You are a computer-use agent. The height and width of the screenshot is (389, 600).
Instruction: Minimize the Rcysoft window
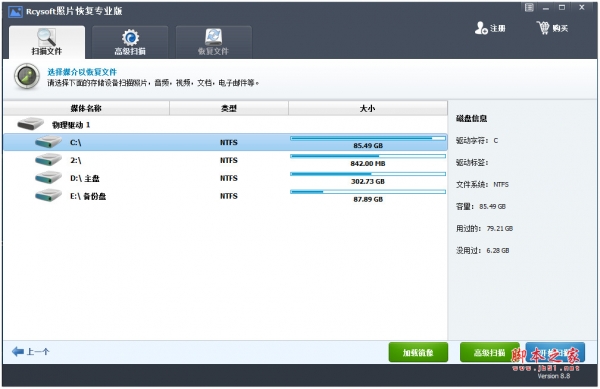546,8
